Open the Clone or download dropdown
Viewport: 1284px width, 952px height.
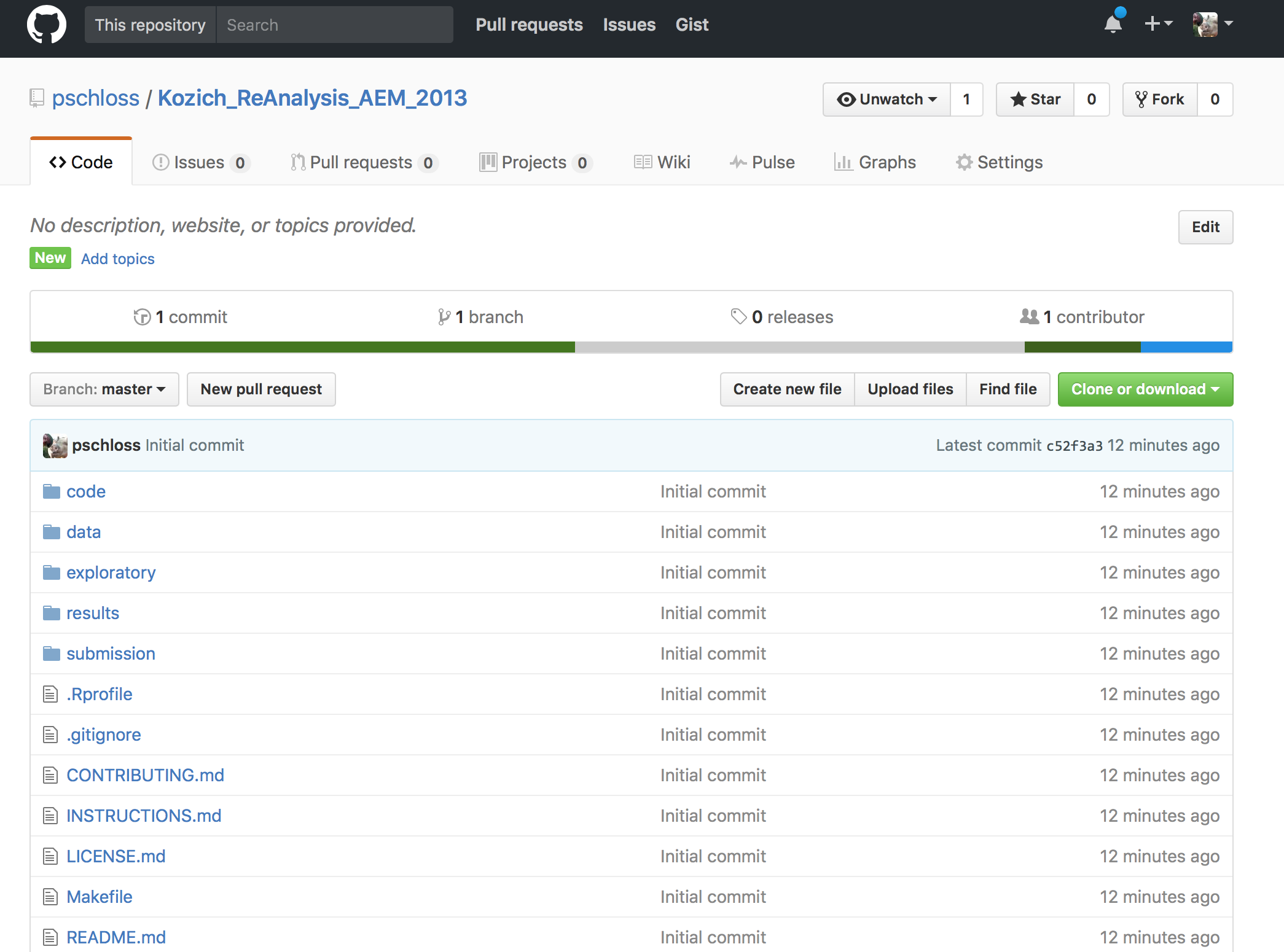point(1145,389)
